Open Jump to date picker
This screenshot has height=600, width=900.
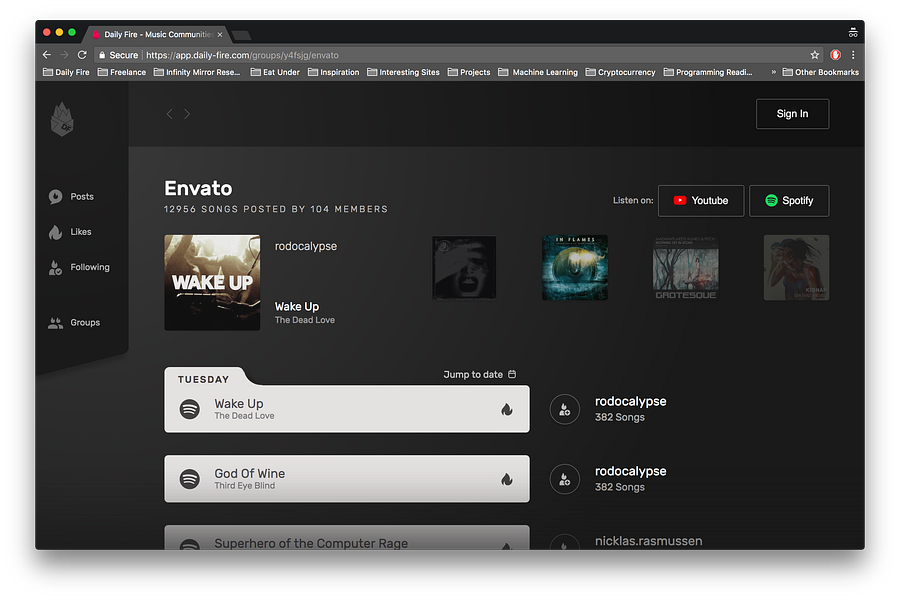(480, 374)
